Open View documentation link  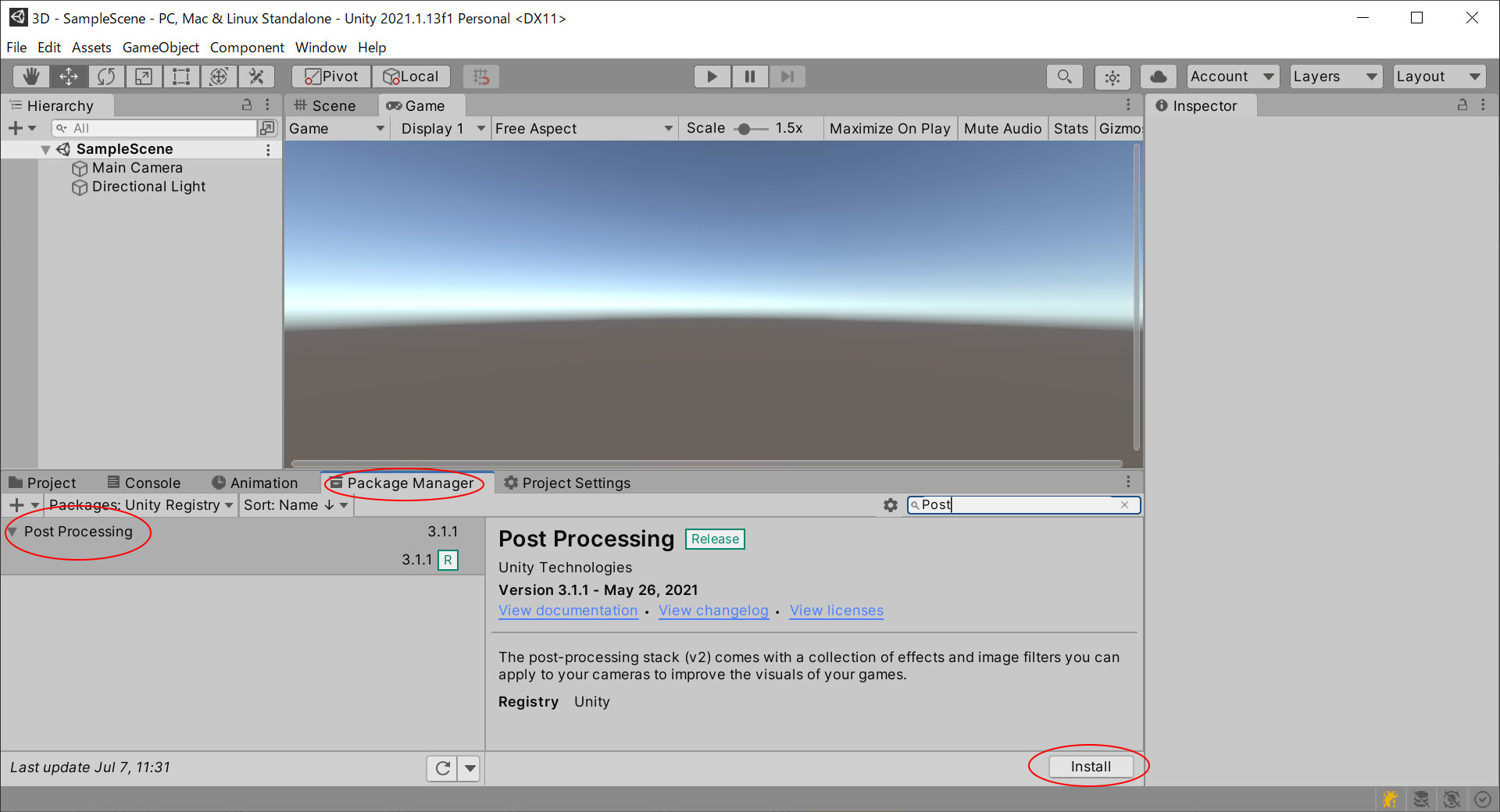click(568, 611)
